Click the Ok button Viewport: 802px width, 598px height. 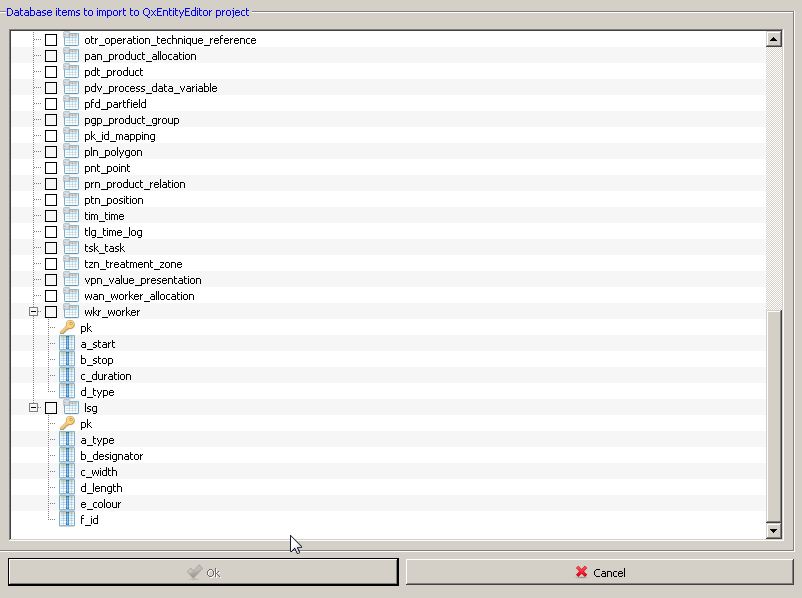(203, 572)
